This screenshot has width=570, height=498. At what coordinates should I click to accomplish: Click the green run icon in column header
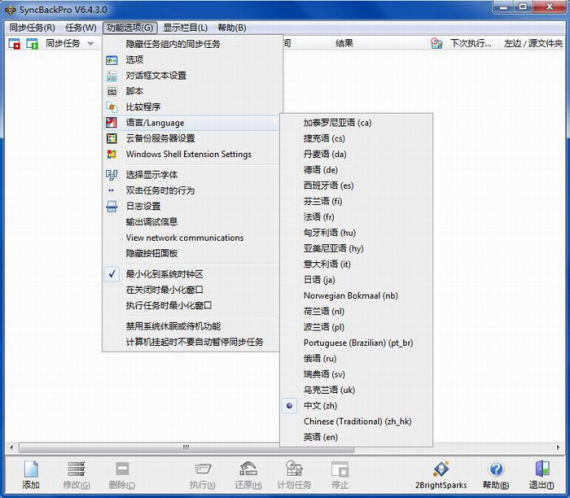tap(32, 44)
